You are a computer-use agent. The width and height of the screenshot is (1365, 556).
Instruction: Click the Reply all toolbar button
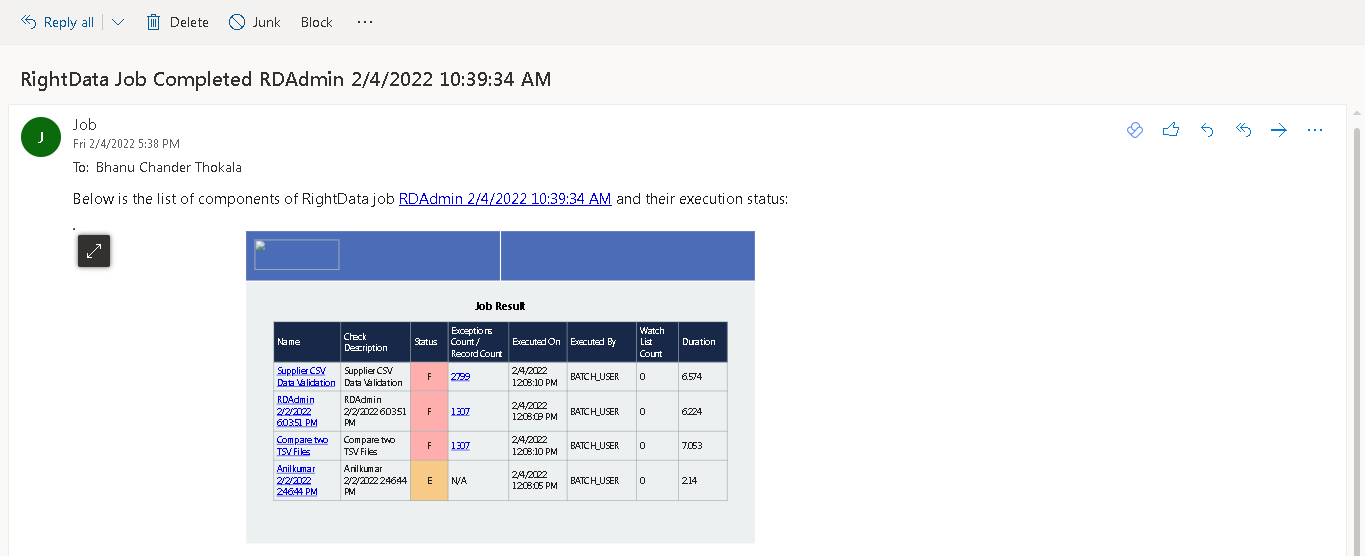pos(57,22)
